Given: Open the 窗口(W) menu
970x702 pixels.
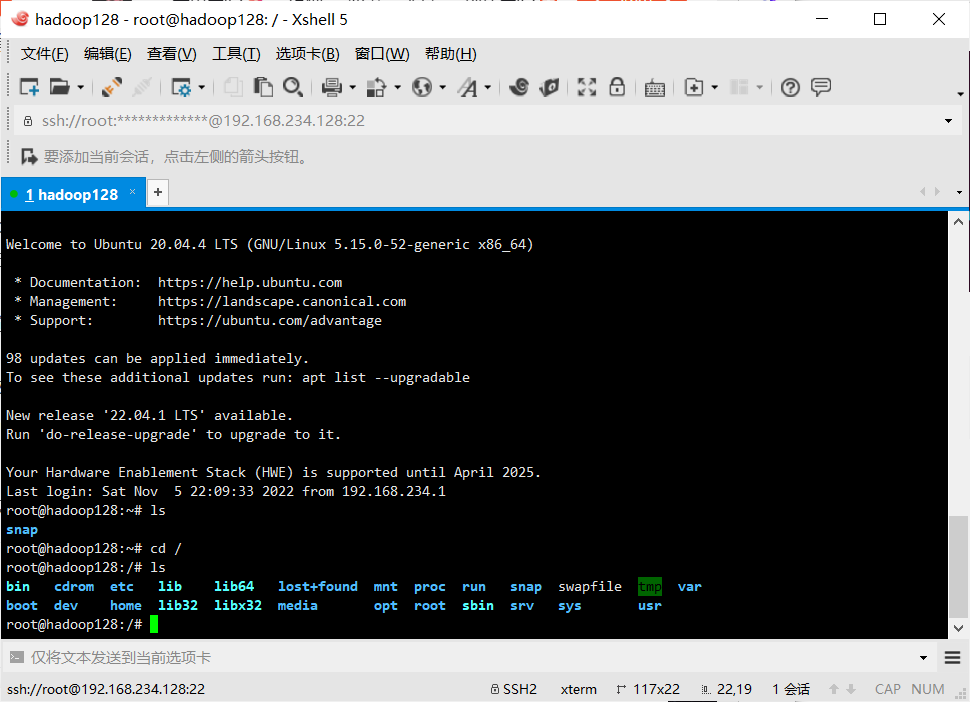Looking at the screenshot, I should tap(382, 54).
